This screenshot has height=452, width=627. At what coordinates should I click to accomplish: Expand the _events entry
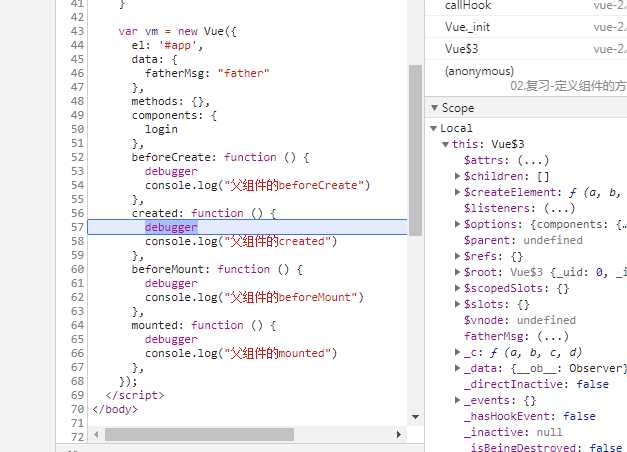coord(457,400)
